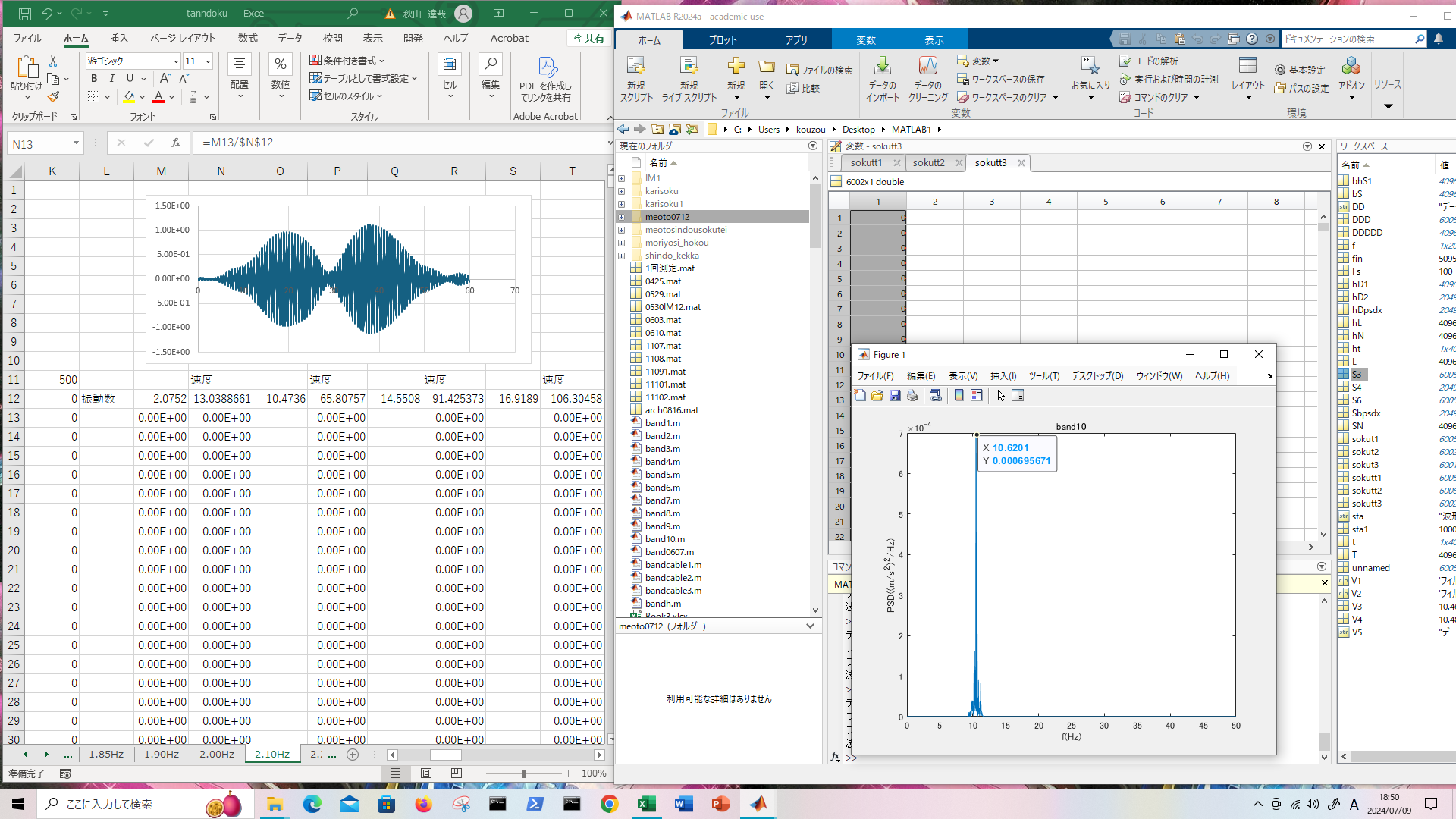The width and height of the screenshot is (1456, 819).
Task: Select Excel Normal view button
Action: tap(395, 773)
